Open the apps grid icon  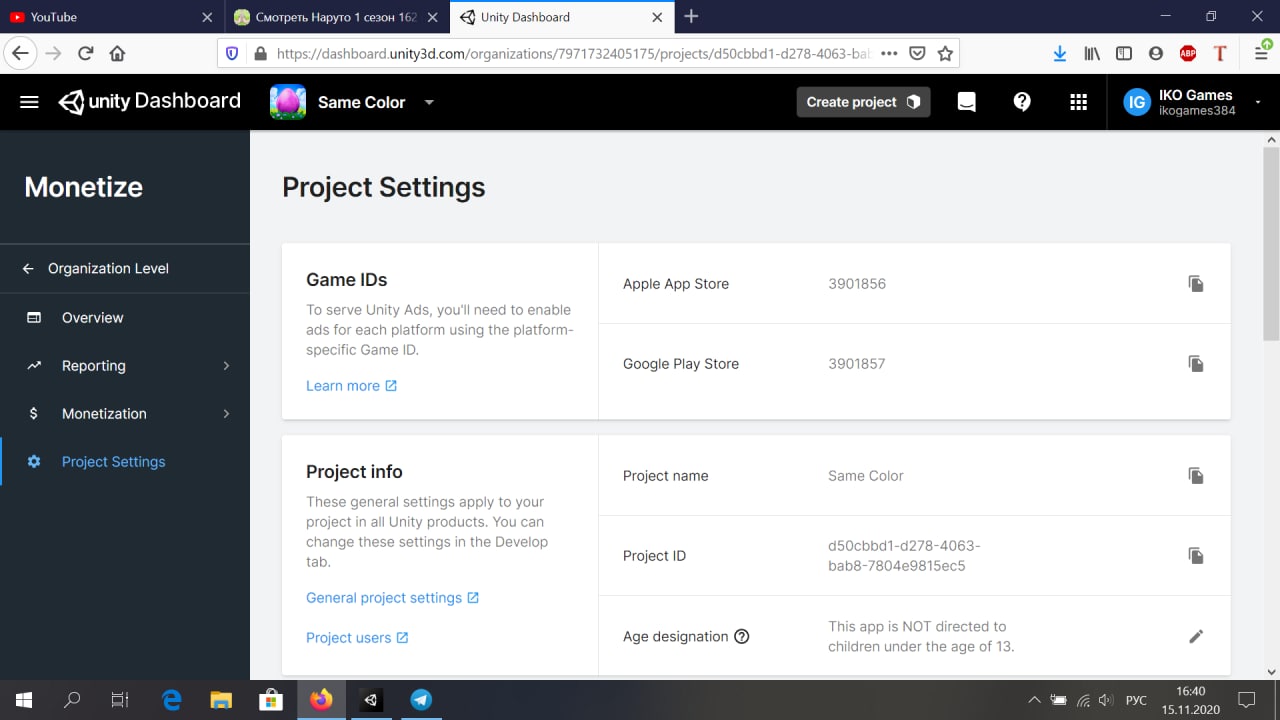[x=1078, y=102]
